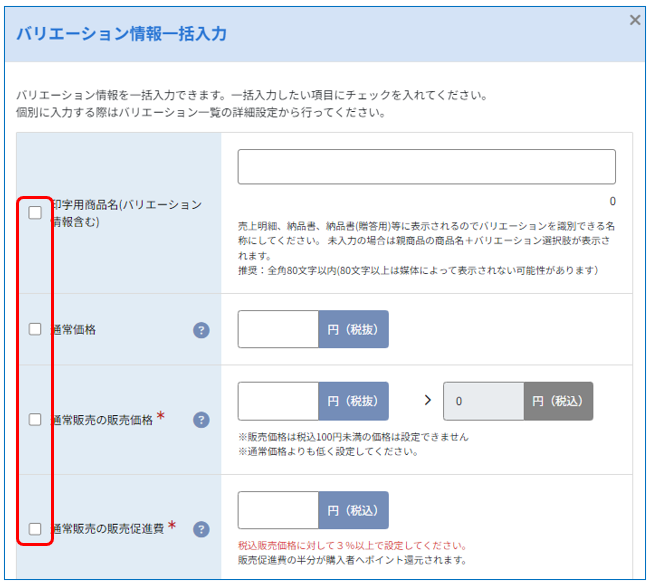Focus the 印字用商品名 text input field
The height and width of the screenshot is (582, 649).
click(x=426, y=166)
